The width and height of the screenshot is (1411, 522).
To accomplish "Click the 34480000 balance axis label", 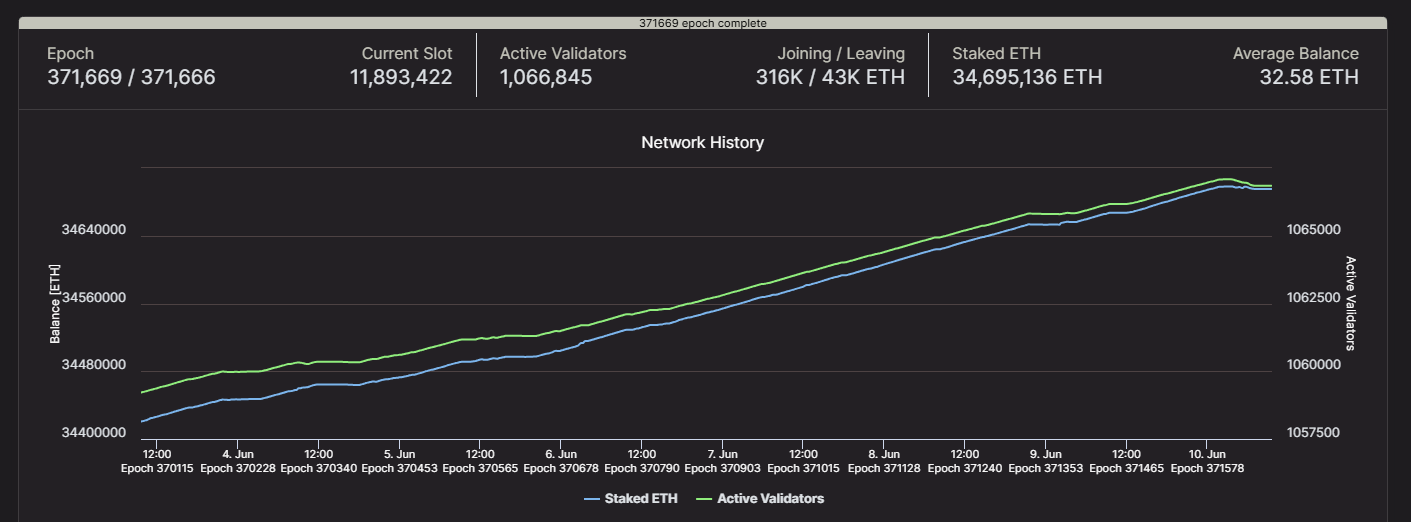I will click(x=94, y=365).
